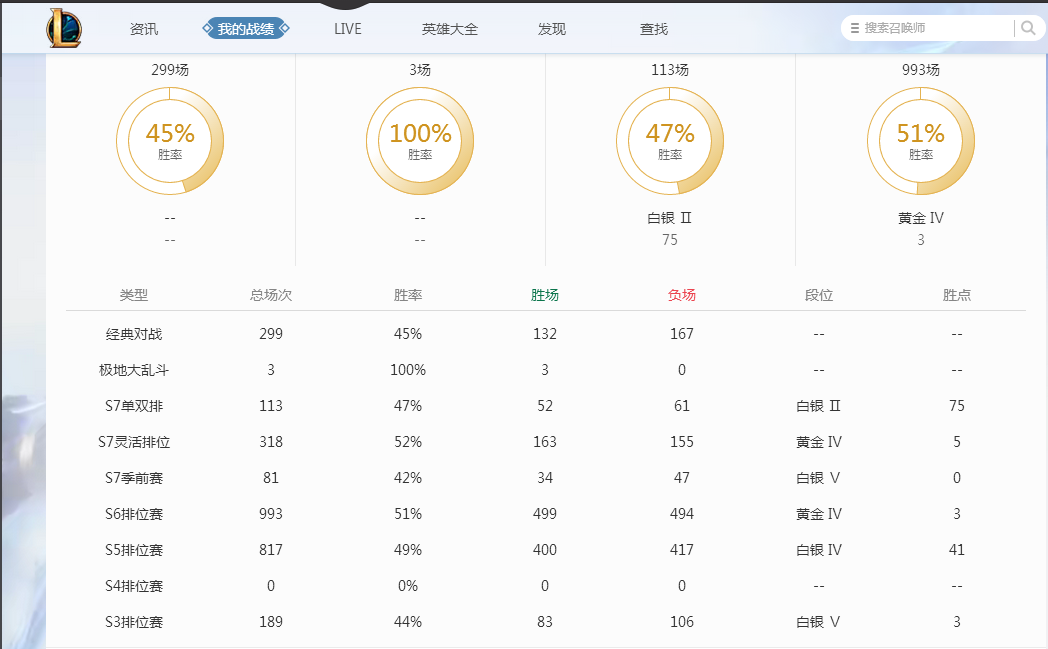Screen dimensions: 1048x649
Task: Click the red 负场 column header
Action: point(682,295)
